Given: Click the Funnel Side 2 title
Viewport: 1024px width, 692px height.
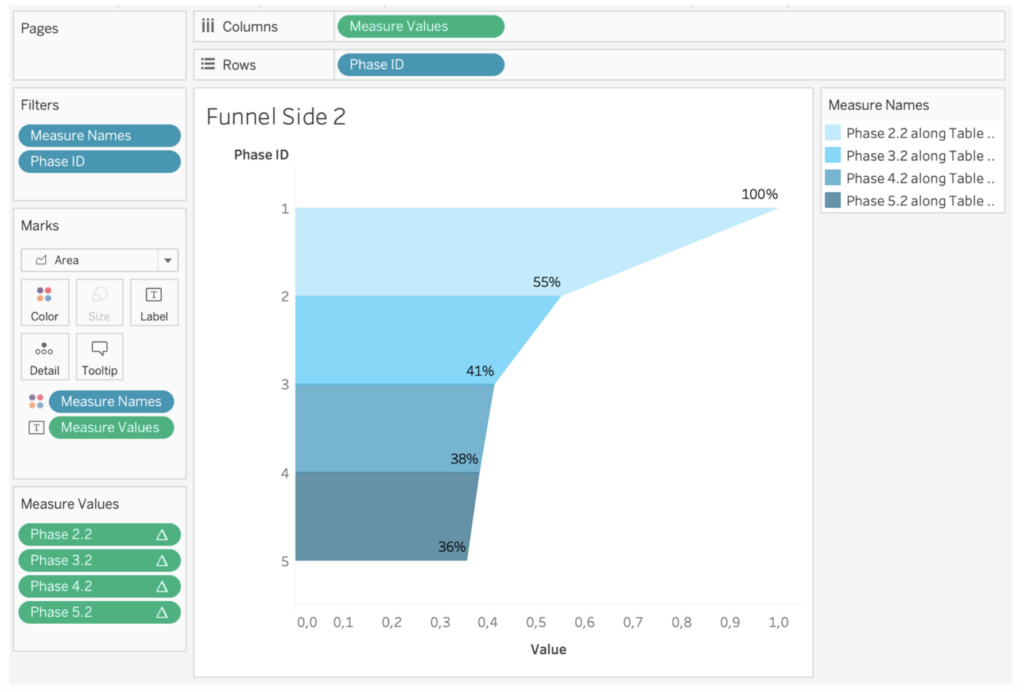Looking at the screenshot, I should click(x=276, y=117).
